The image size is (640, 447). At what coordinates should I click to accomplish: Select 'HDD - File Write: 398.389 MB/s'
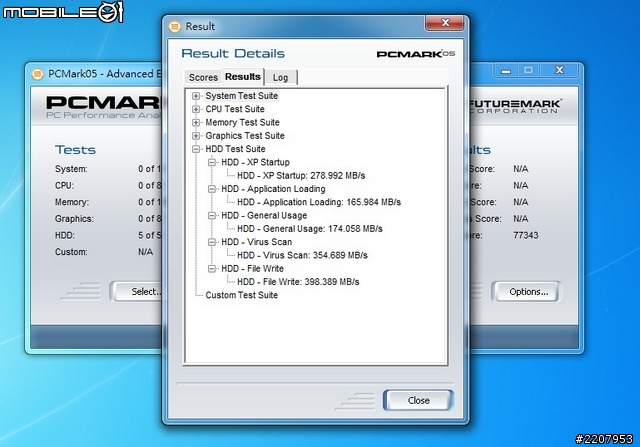[x=298, y=282]
